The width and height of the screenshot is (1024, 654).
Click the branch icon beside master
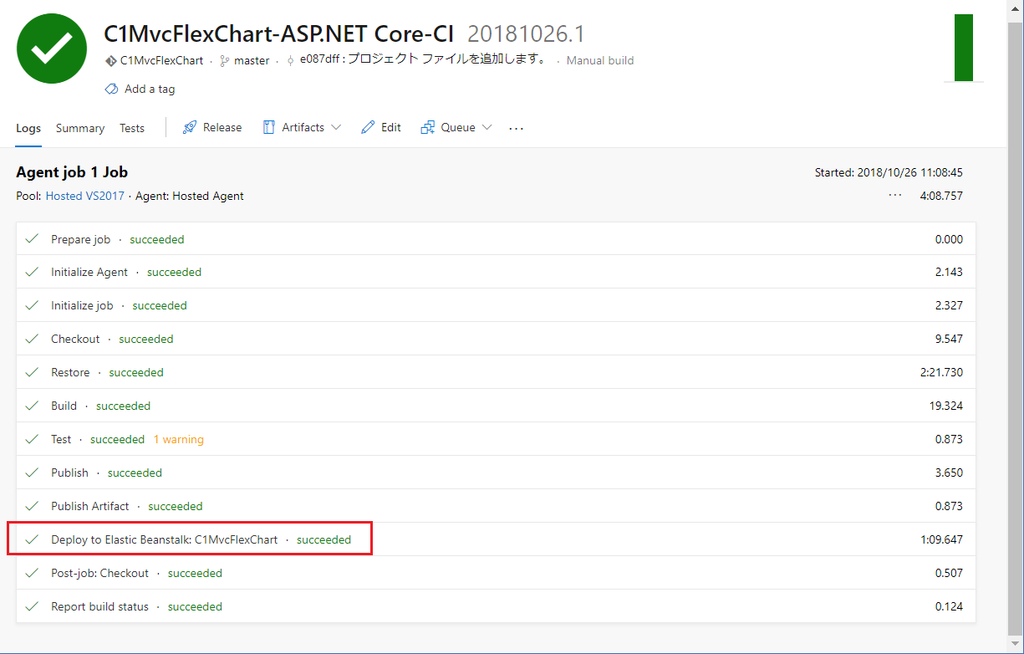(225, 61)
